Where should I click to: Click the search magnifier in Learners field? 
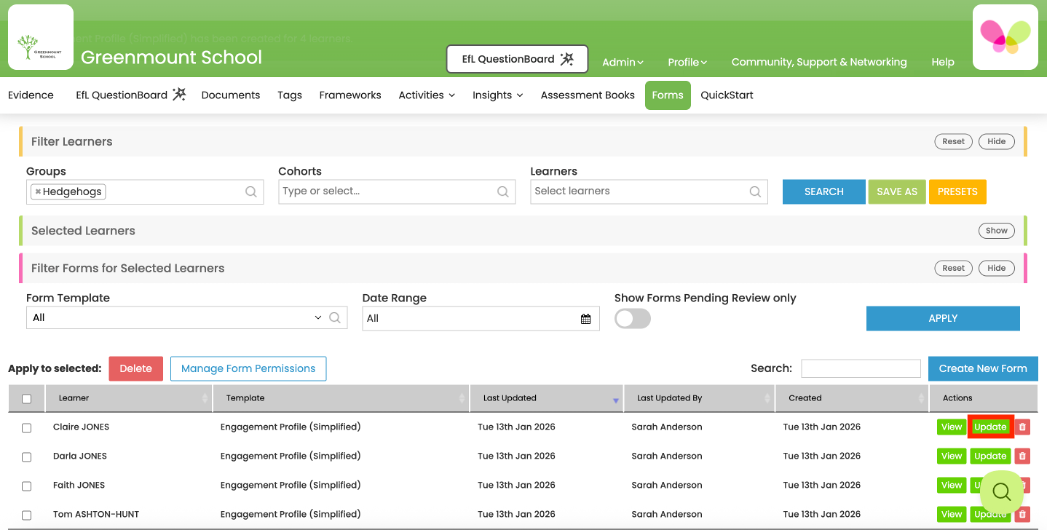[755, 192]
